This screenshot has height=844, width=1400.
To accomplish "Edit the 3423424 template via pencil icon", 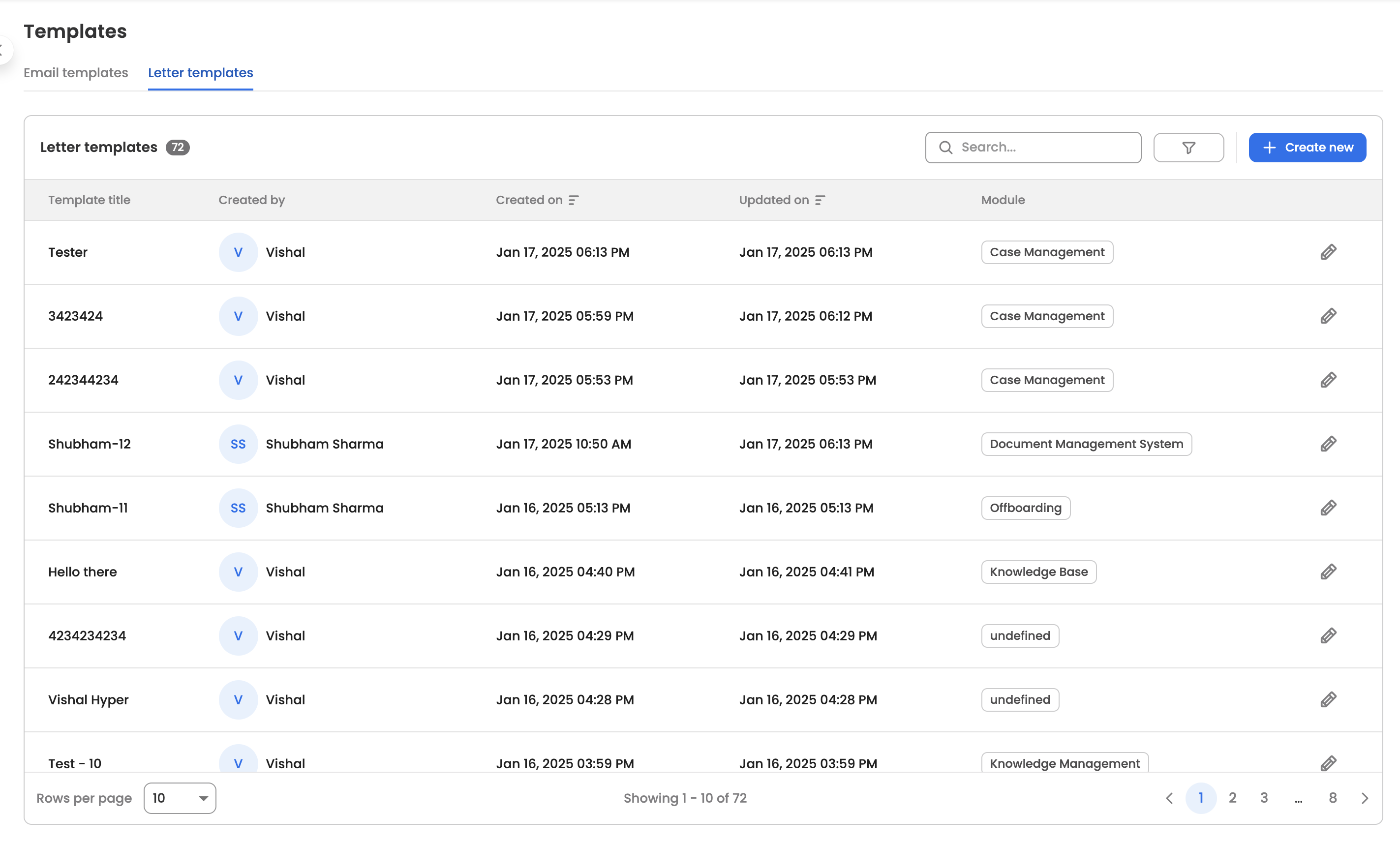I will (x=1328, y=316).
